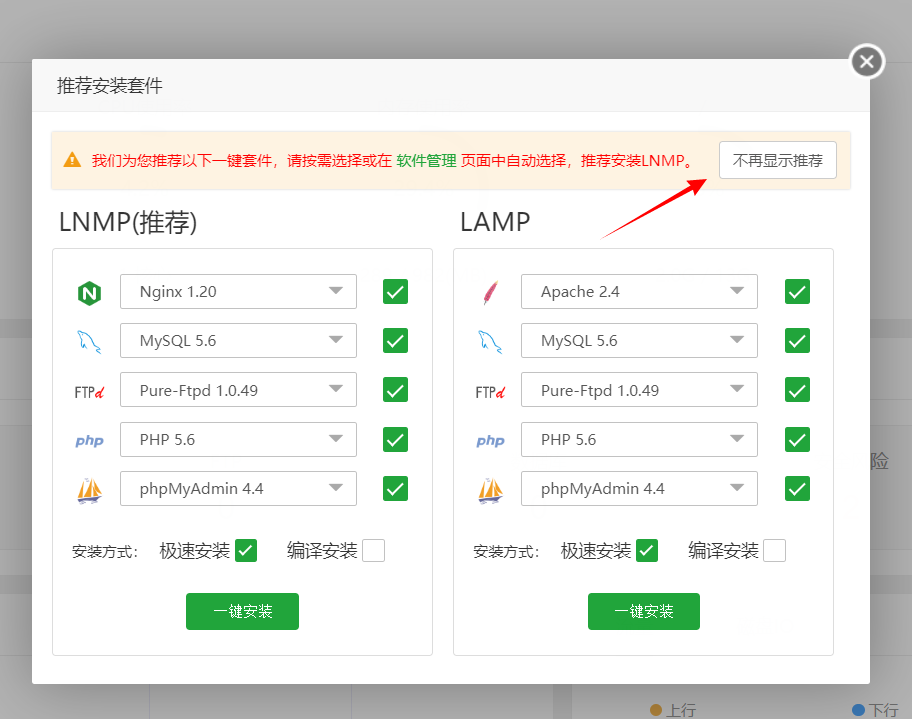Open the 软件管理 link
The height and width of the screenshot is (719, 912).
click(426, 161)
